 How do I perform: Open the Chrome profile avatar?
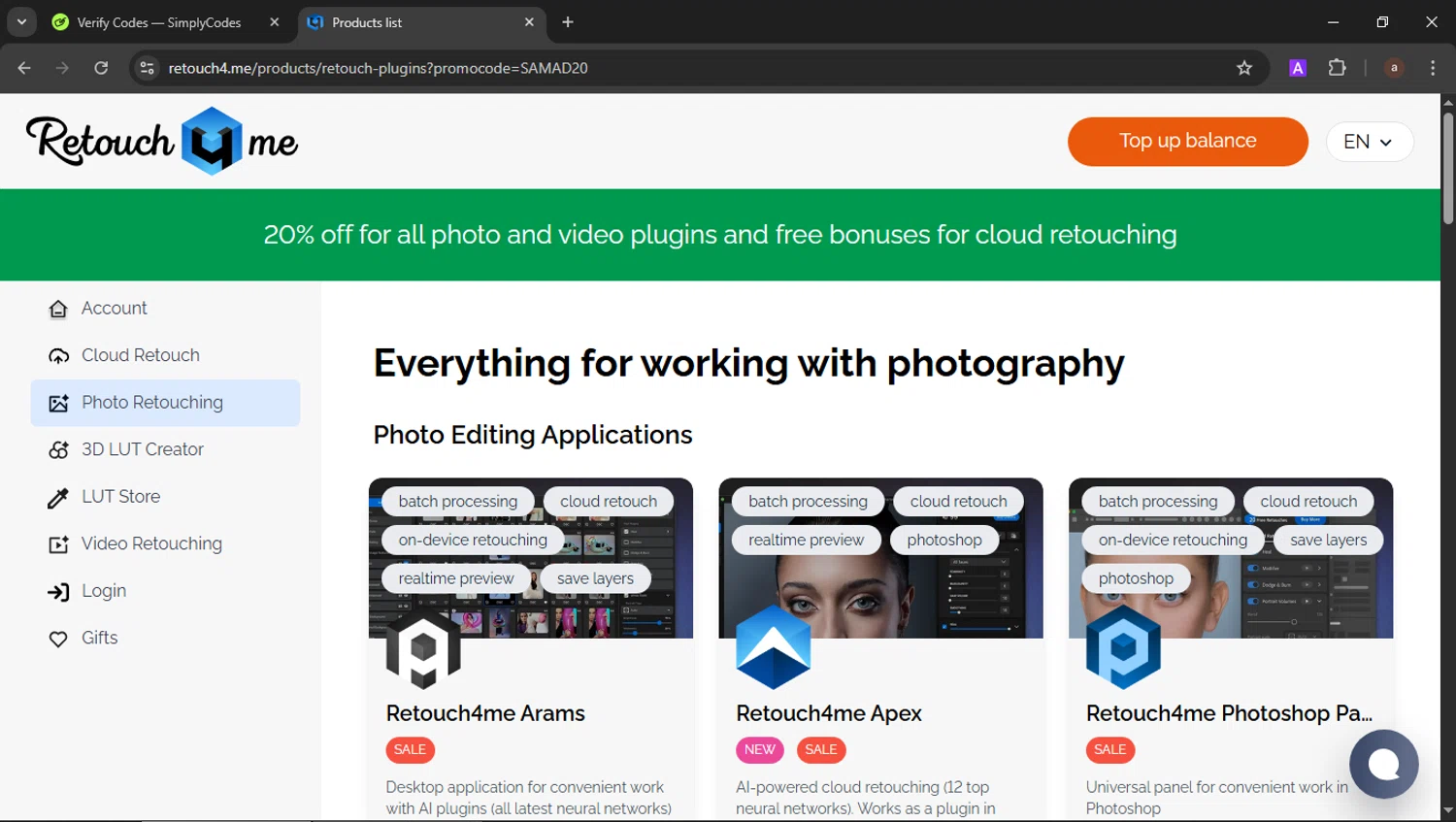pos(1394,68)
